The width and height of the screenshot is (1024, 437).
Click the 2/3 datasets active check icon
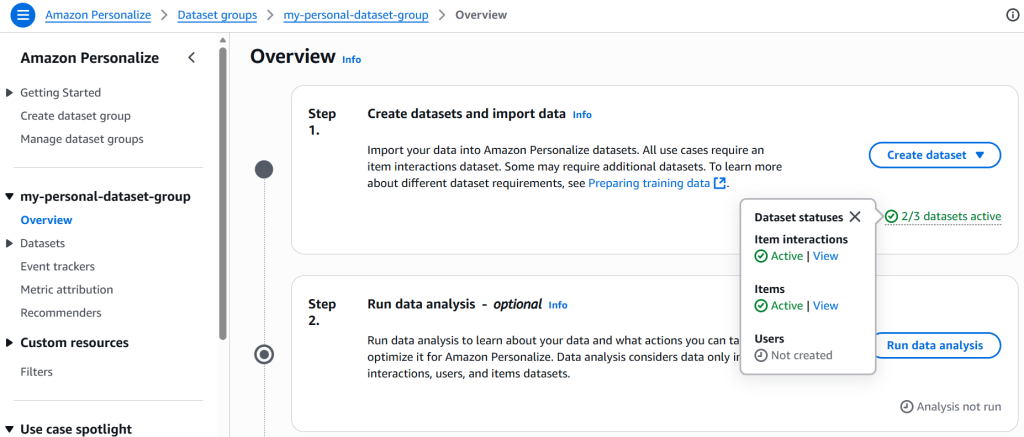[891, 216]
